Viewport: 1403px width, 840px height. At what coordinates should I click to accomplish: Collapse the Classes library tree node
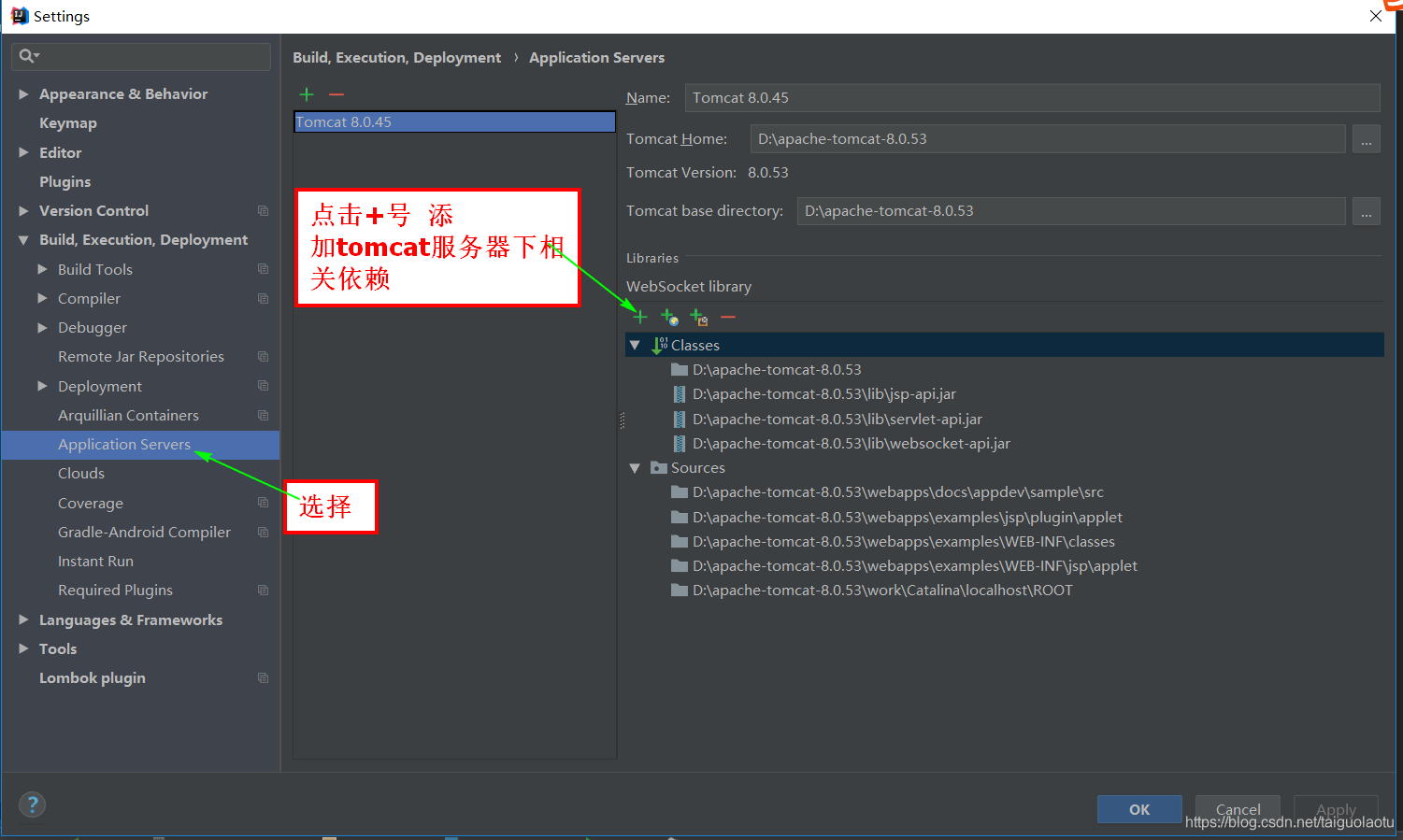pos(635,346)
